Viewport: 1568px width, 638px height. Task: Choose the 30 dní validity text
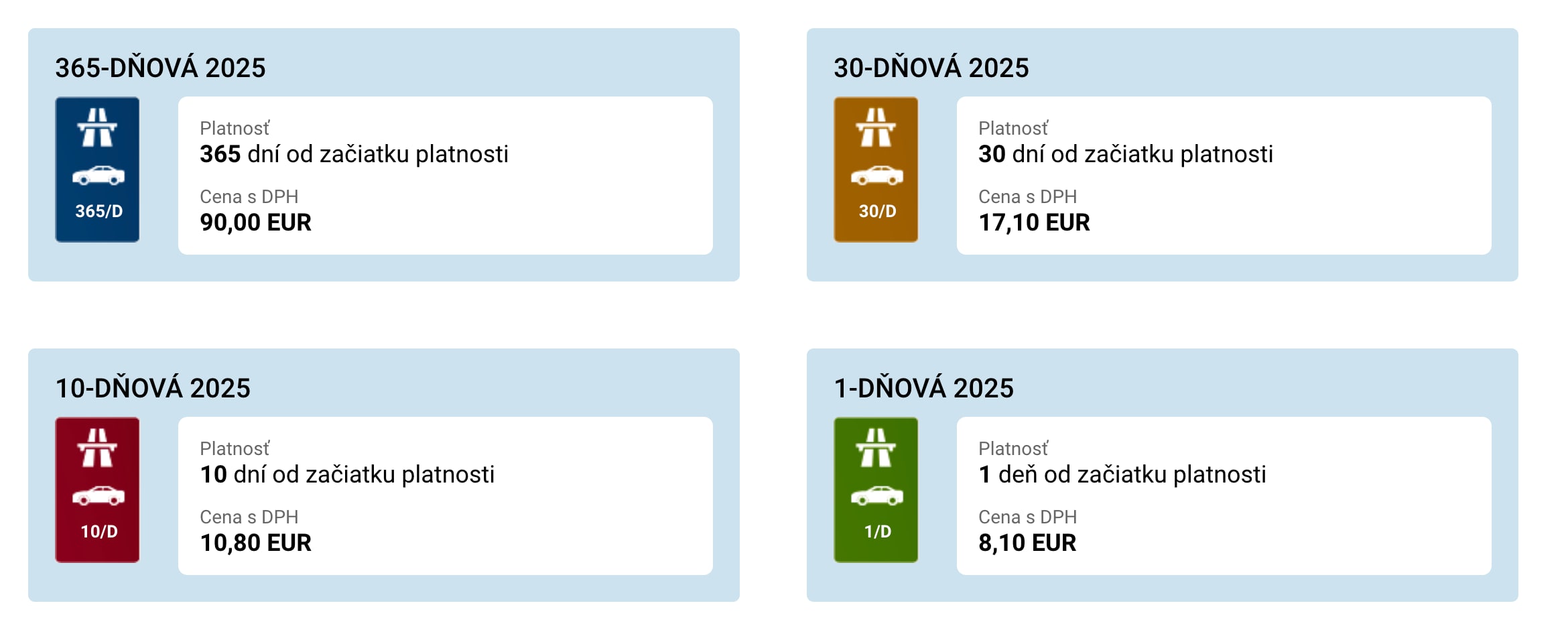[1125, 154]
